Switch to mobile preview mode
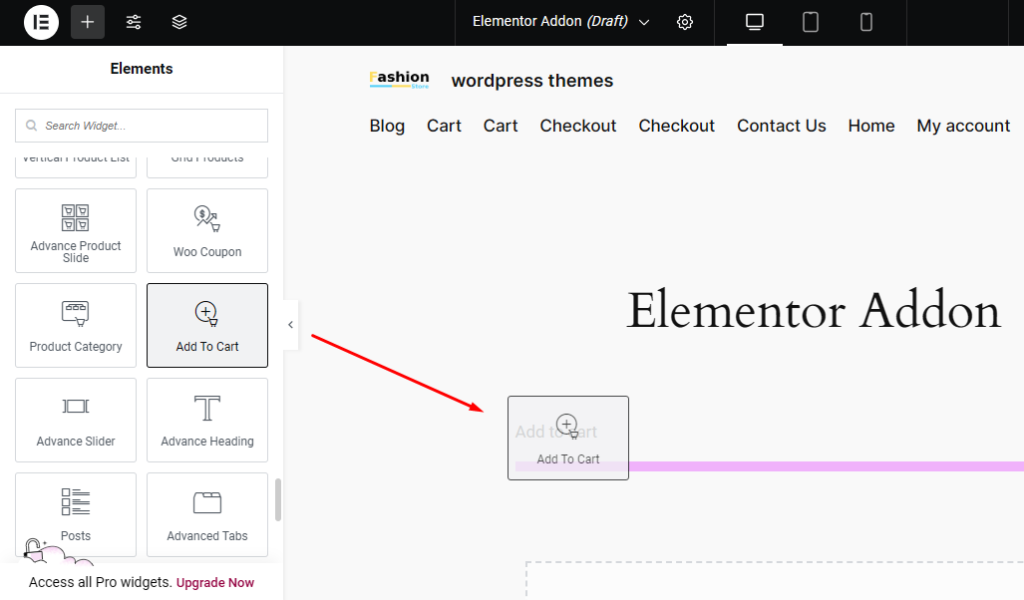 pyautogui.click(x=866, y=22)
